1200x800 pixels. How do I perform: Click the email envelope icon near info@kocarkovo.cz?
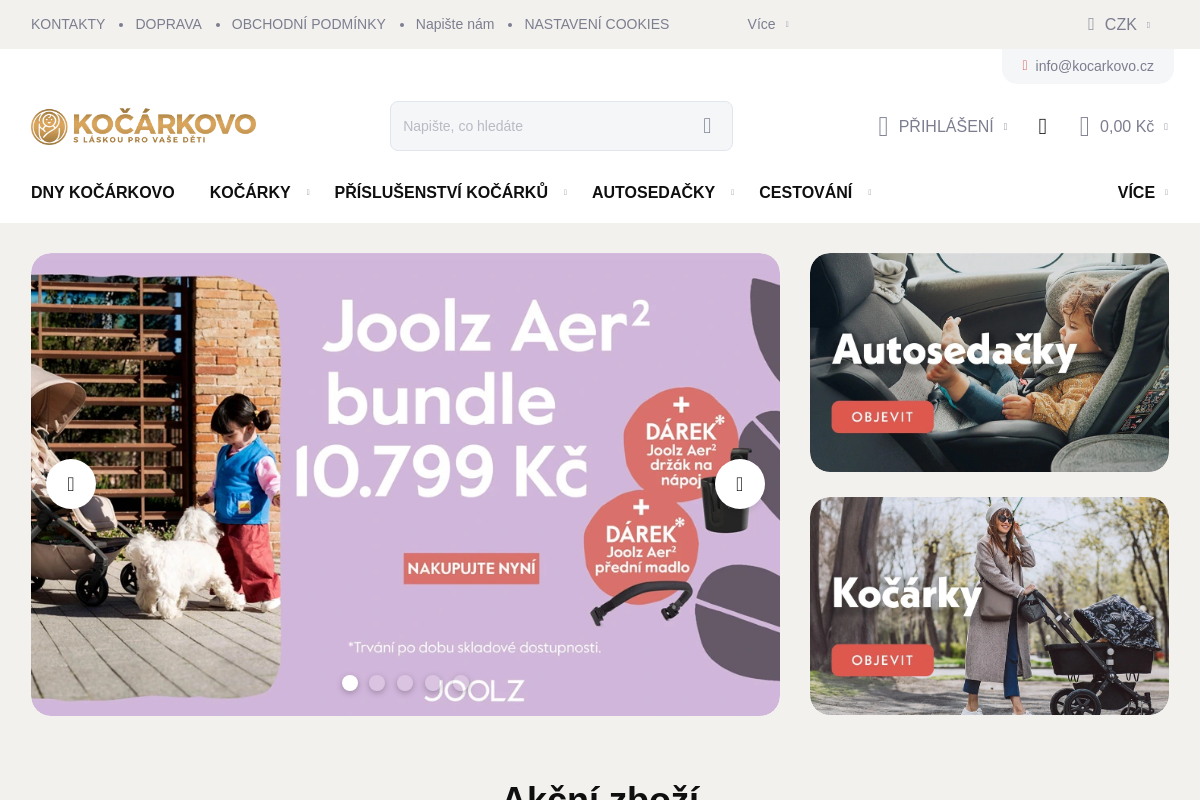point(1025,66)
